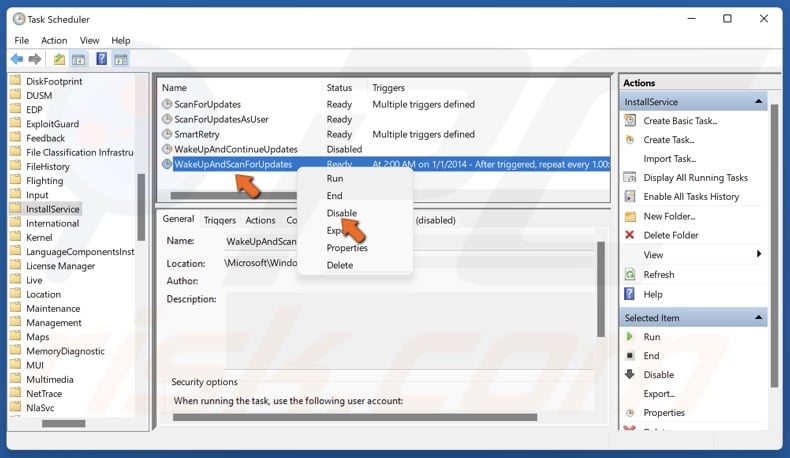Click the Create Task icon
Image resolution: width=790 pixels, height=458 pixels.
tap(630, 140)
